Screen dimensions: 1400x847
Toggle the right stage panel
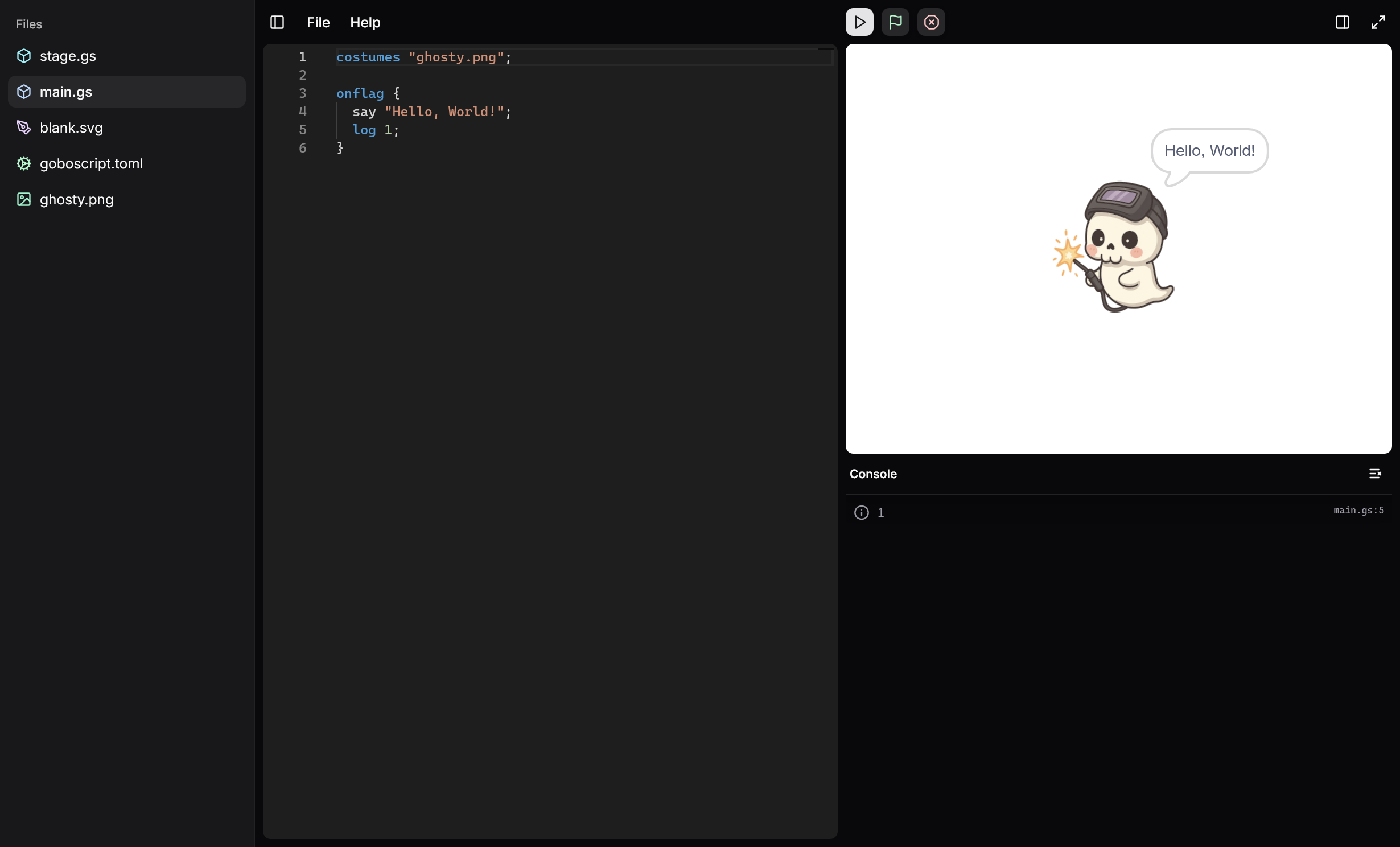pos(1342,22)
